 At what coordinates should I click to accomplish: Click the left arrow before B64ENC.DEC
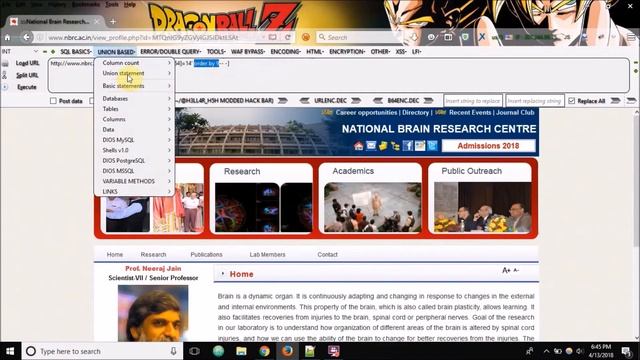[x=378, y=101]
